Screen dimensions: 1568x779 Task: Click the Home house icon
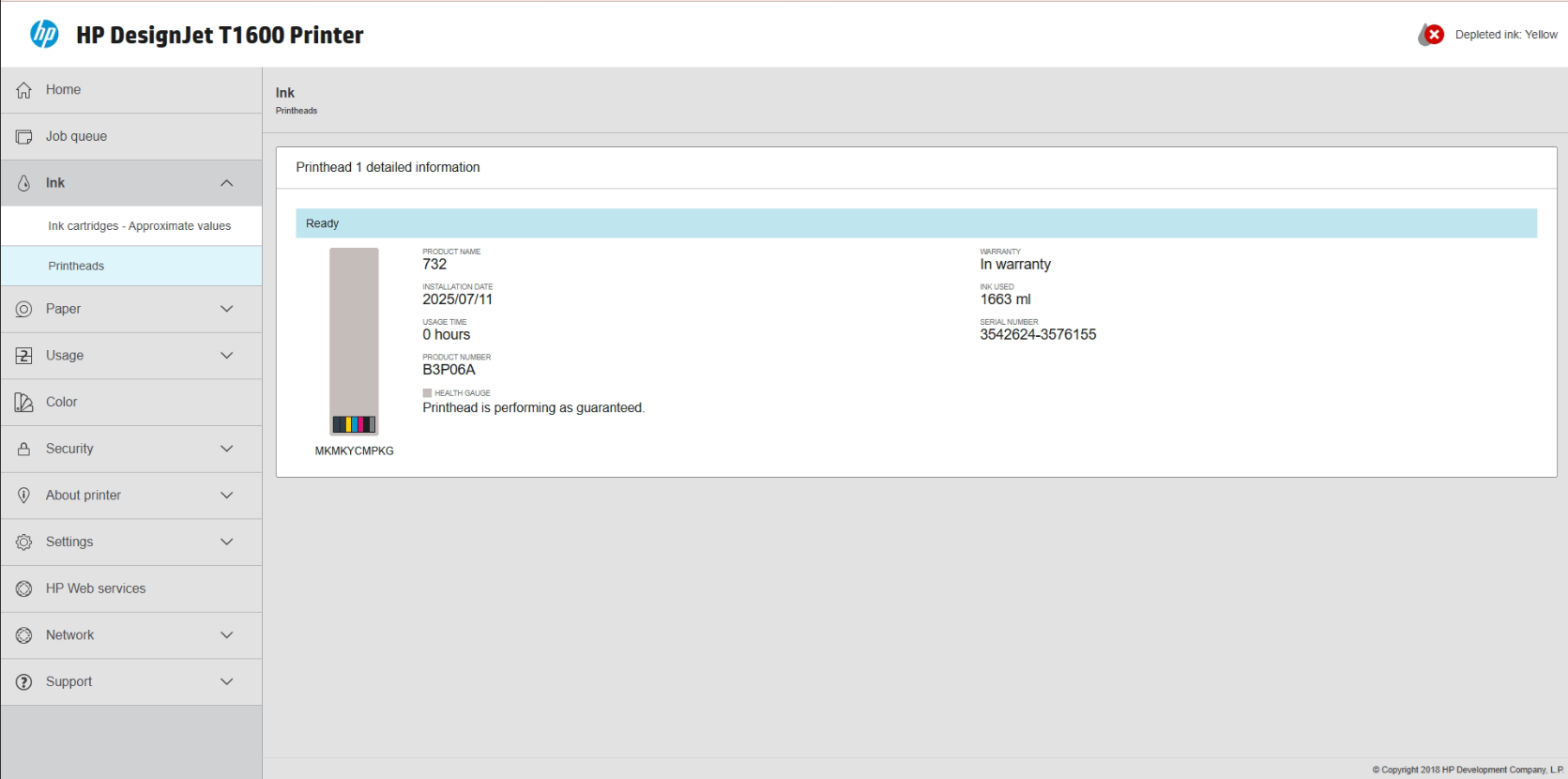click(x=24, y=90)
